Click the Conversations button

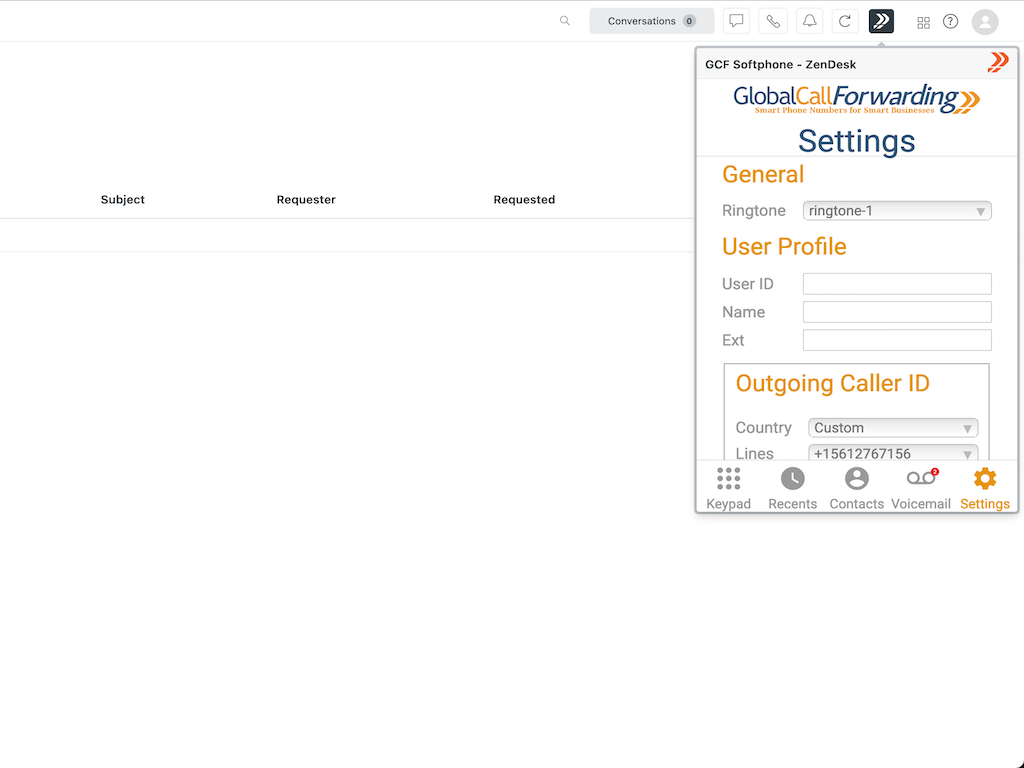tap(651, 21)
